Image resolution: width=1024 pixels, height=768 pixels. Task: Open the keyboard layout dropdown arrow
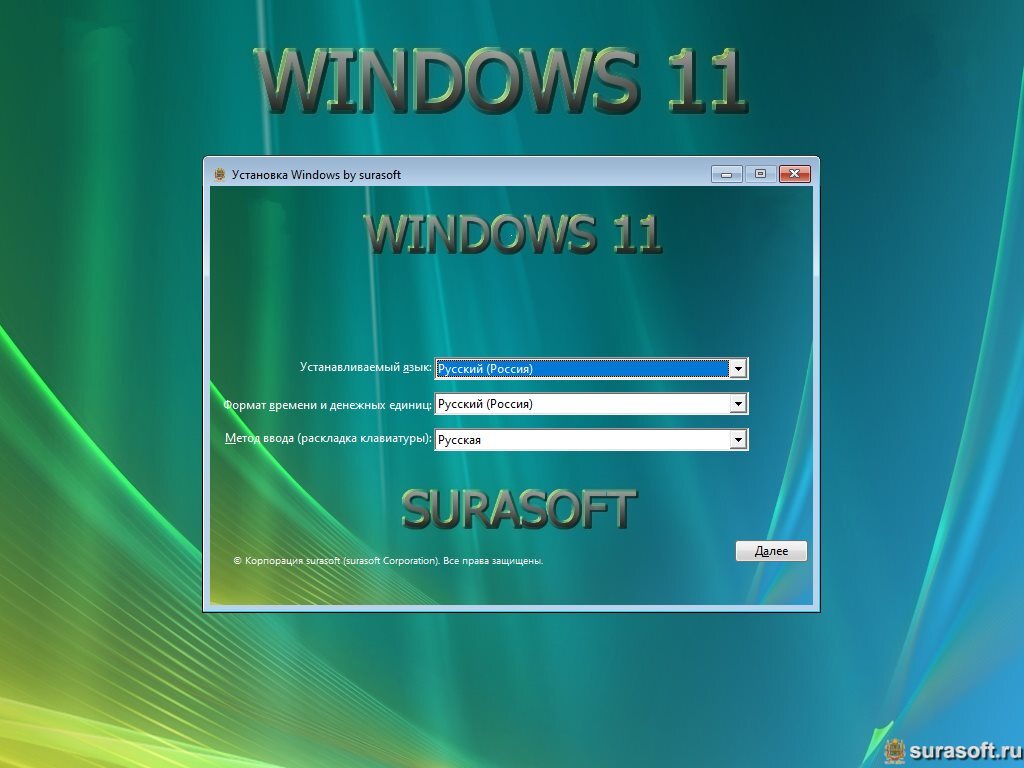click(x=738, y=440)
